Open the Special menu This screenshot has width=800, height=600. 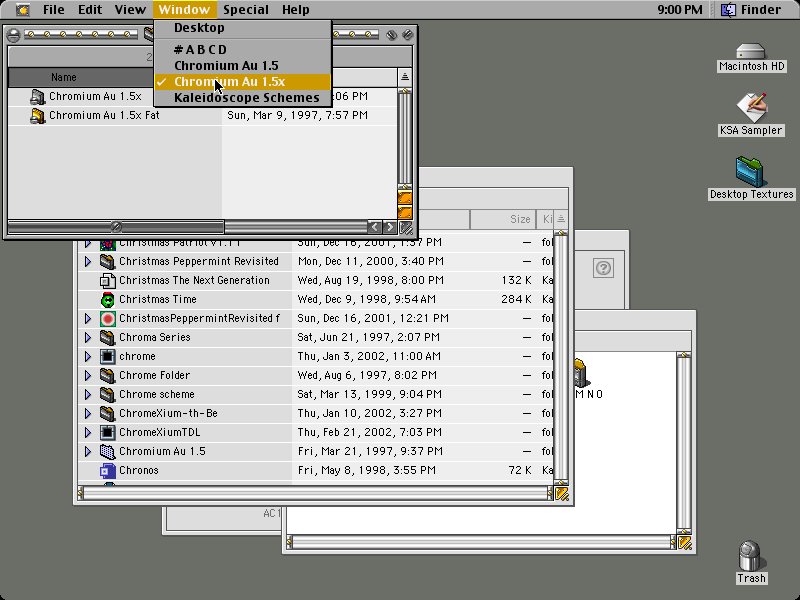pyautogui.click(x=246, y=10)
